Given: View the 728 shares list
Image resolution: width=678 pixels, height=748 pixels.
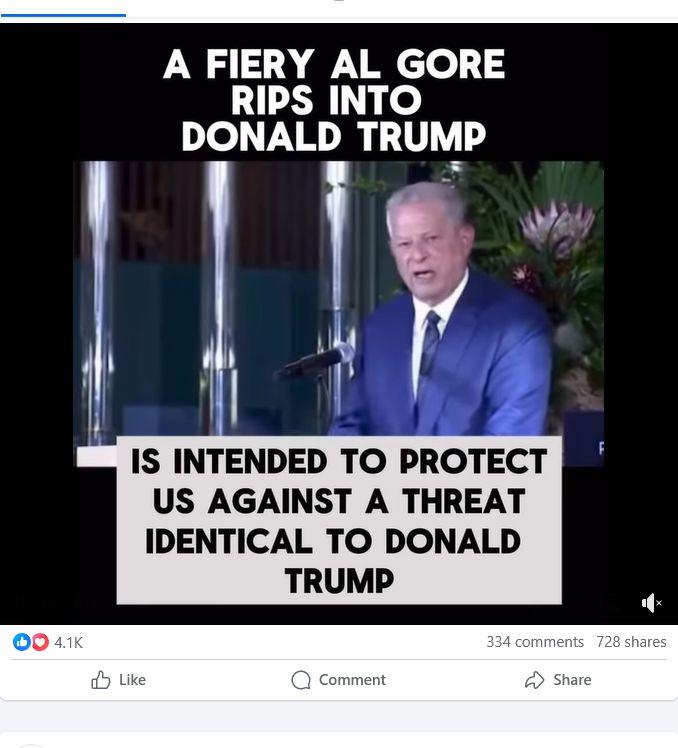Looking at the screenshot, I should pyautogui.click(x=631, y=642).
